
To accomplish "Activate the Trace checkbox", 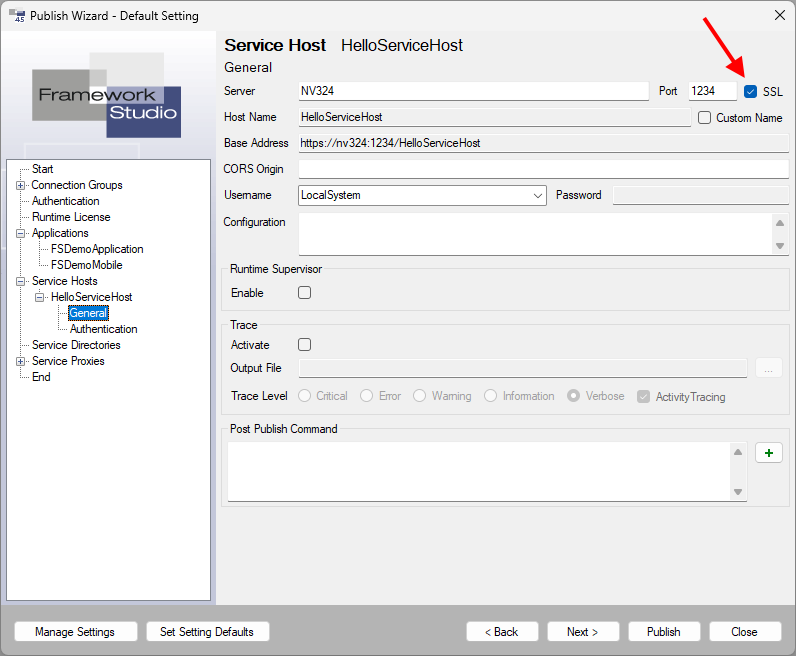I will tap(305, 345).
